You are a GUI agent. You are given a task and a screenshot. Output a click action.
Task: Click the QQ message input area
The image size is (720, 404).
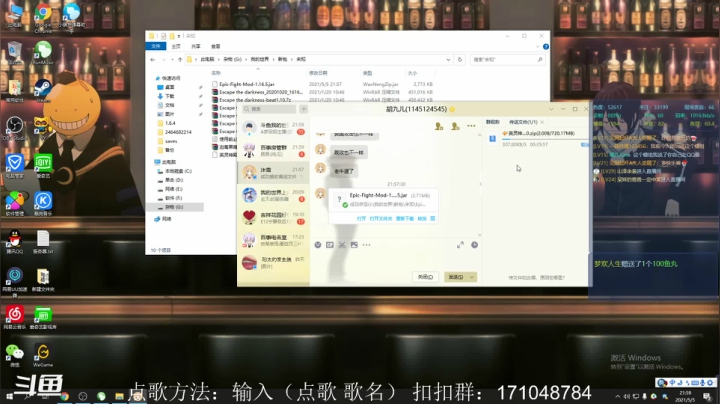tap(395, 260)
